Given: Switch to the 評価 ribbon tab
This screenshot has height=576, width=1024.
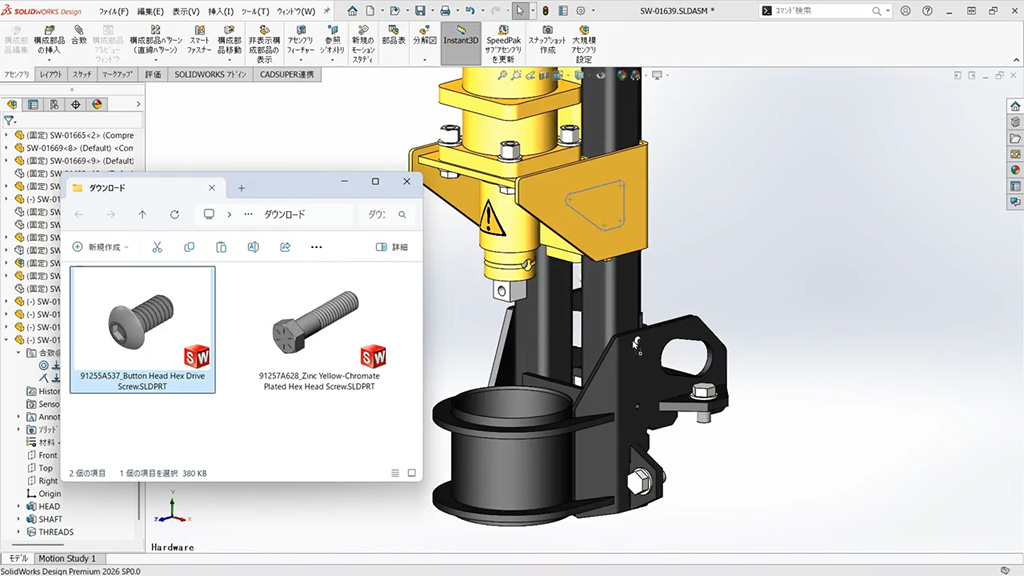Looking at the screenshot, I should (x=153, y=74).
